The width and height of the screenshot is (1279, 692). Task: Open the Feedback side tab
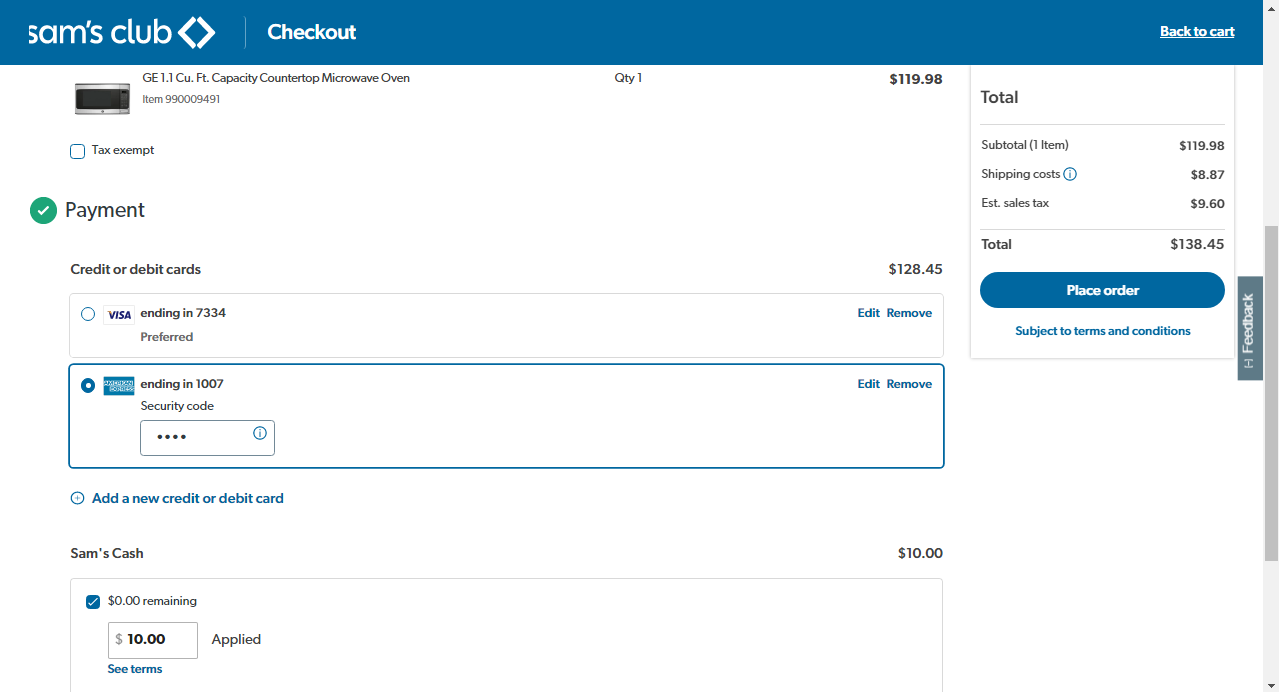coord(1249,328)
